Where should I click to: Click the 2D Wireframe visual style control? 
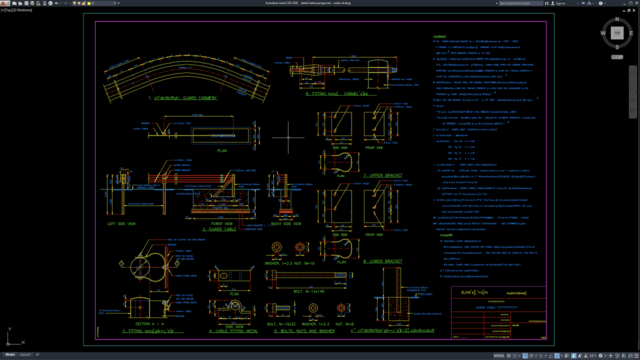click(22, 10)
